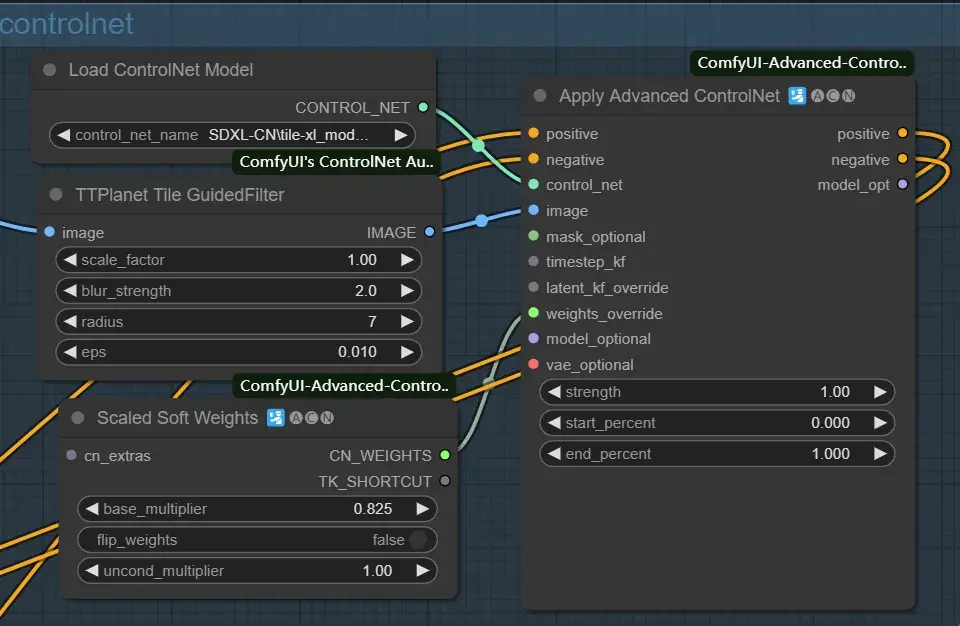Decrease base_multiplier with left arrow

click(x=92, y=508)
